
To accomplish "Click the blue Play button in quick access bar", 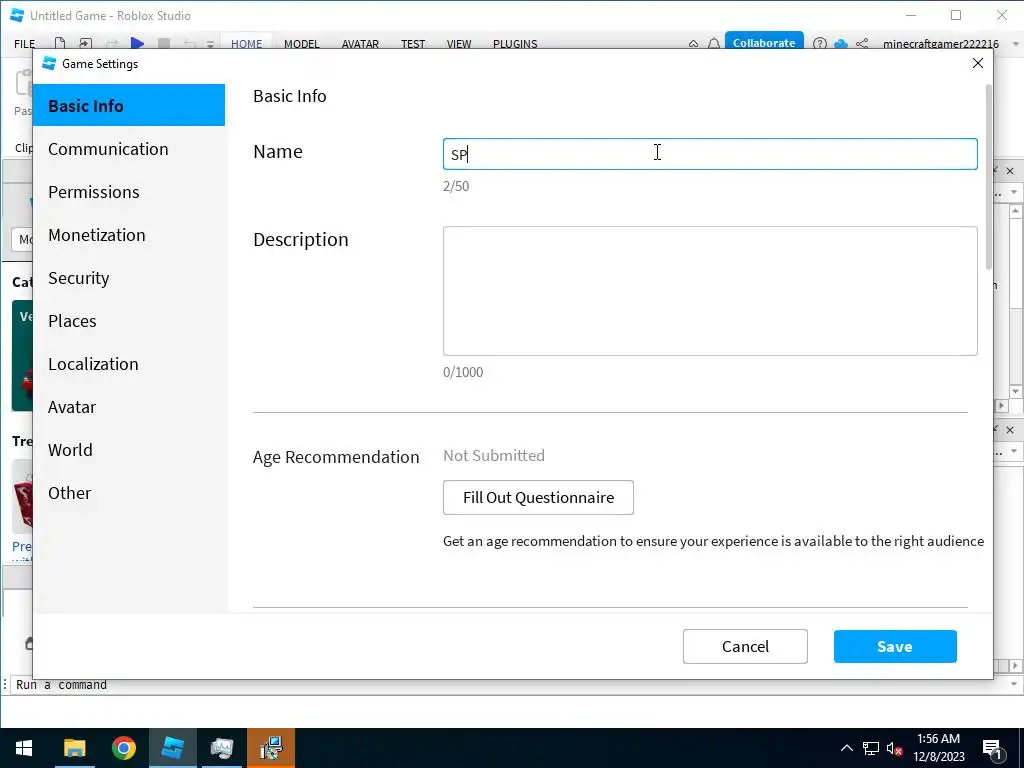I will (x=137, y=43).
